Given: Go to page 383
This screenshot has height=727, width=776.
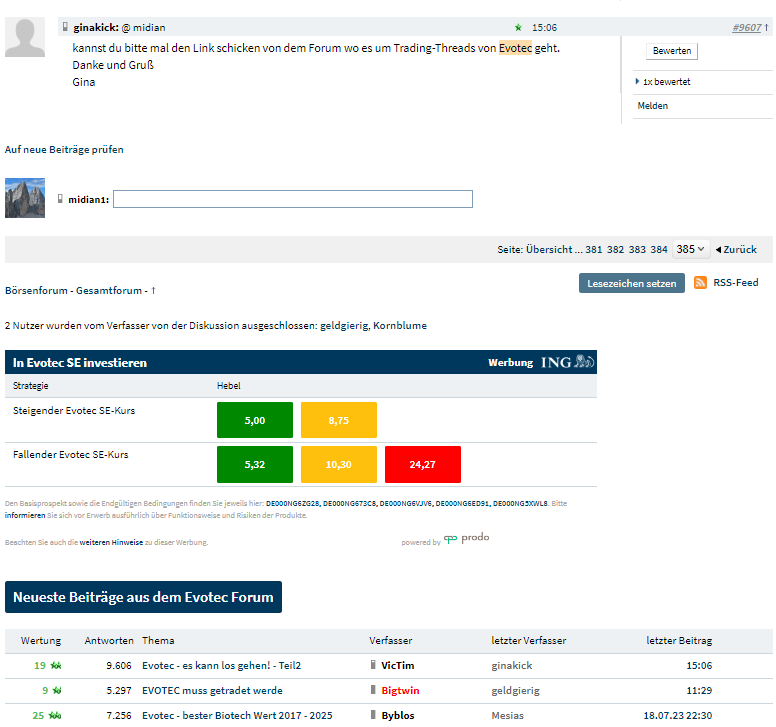Looking at the screenshot, I should click(637, 249).
